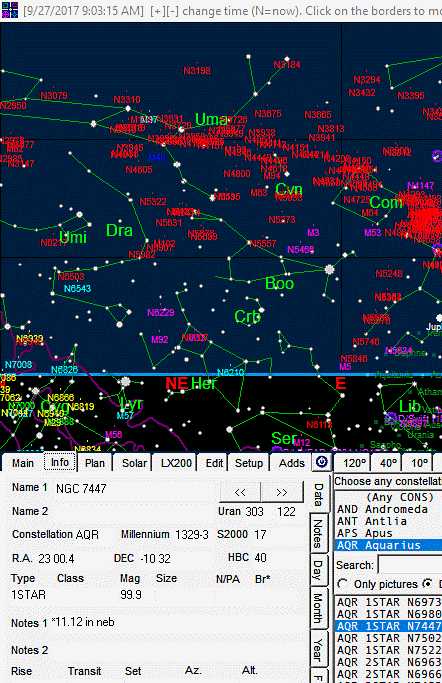The image size is (442, 683).
Task: Select the radio button right of Only pictures
Action: (428, 584)
